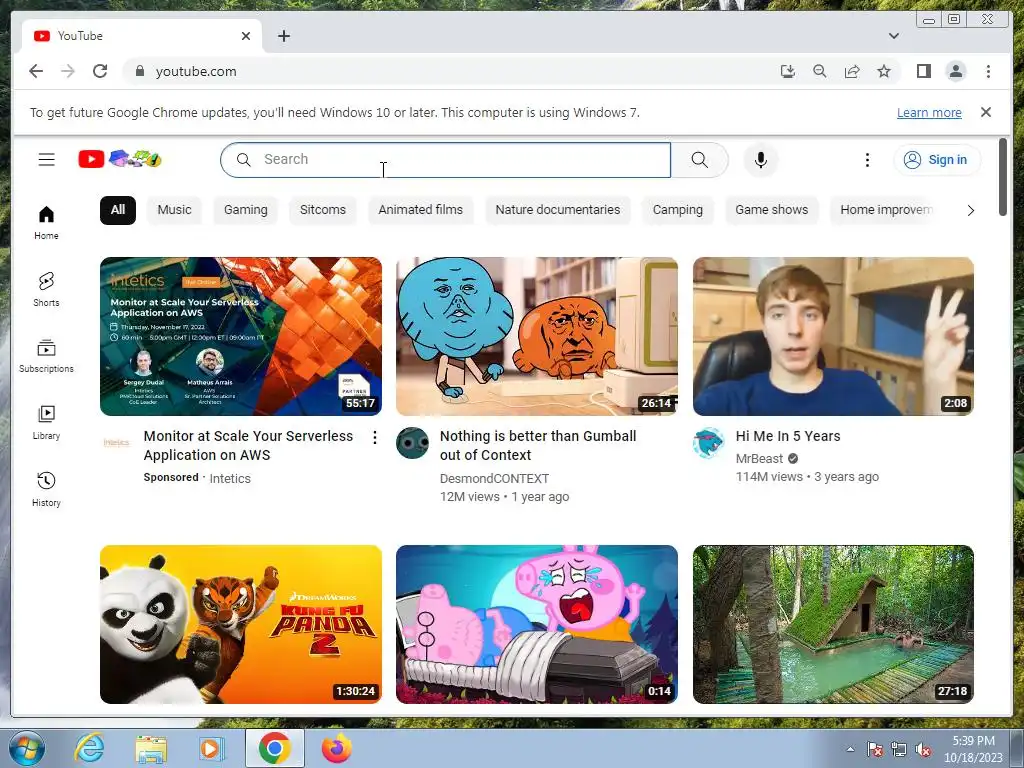Open Windows Explorer from taskbar

(x=151, y=748)
